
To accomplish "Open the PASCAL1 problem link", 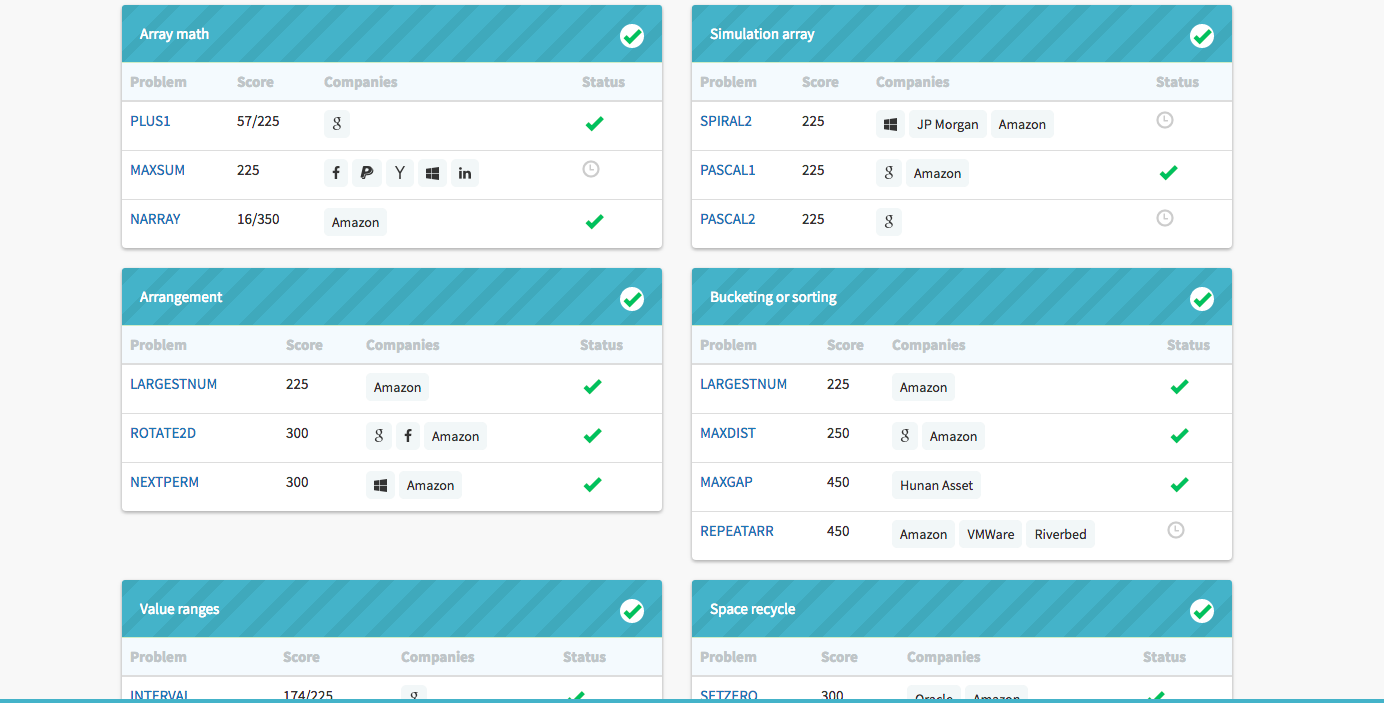I will (x=728, y=170).
